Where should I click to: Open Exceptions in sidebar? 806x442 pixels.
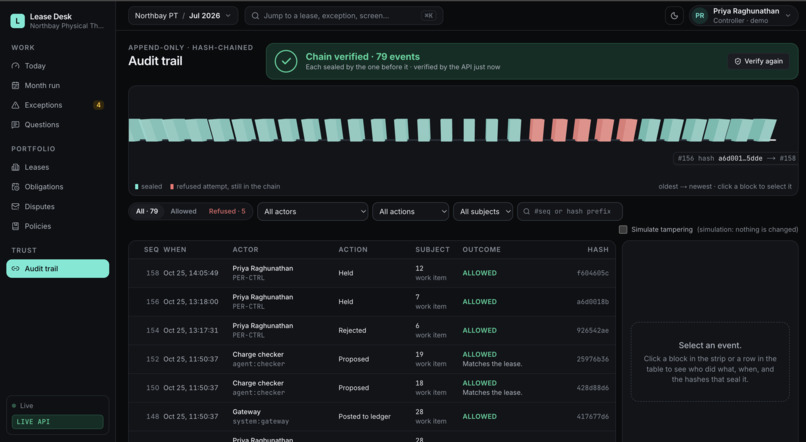58,105
